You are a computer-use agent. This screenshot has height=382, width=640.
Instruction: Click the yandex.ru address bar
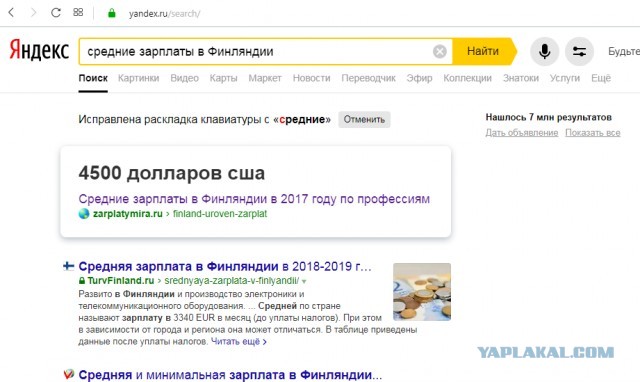click(x=164, y=13)
